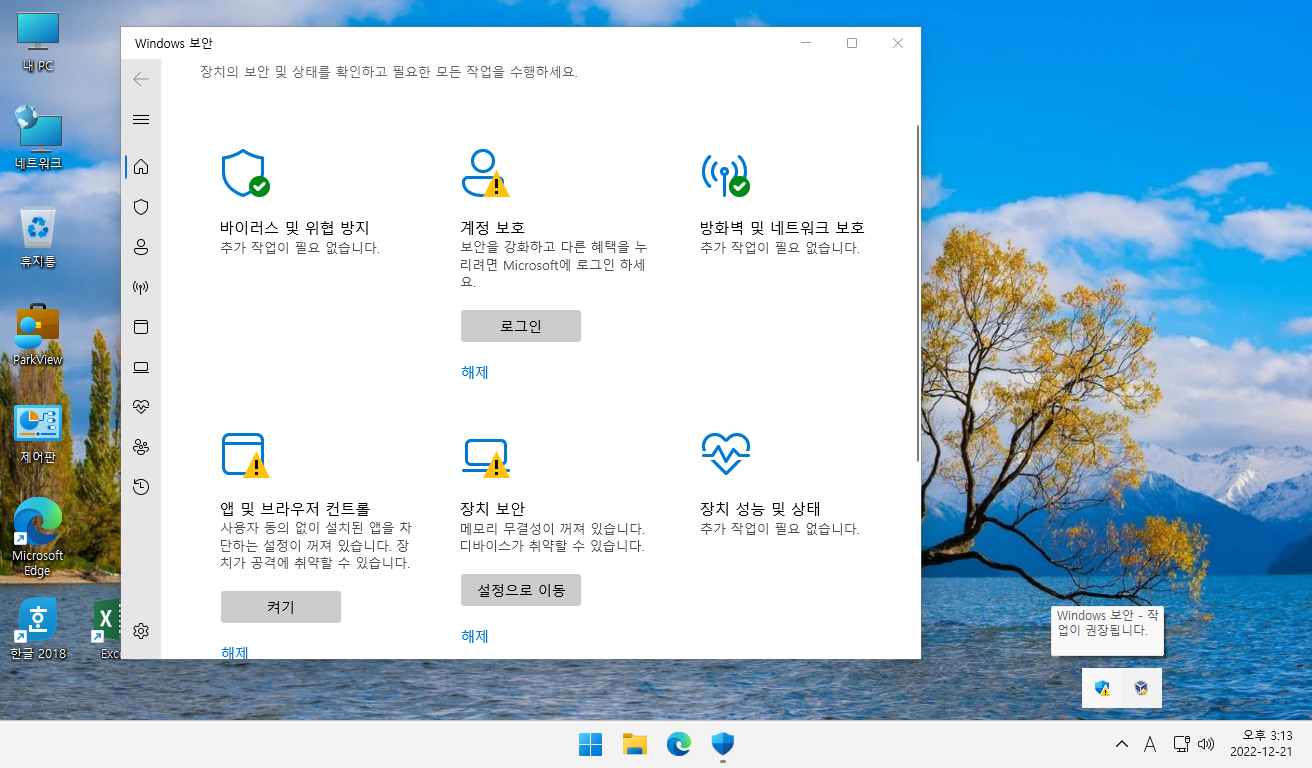Go back with the arrow in Windows 보안
The width and height of the screenshot is (1312, 768).
click(x=141, y=79)
